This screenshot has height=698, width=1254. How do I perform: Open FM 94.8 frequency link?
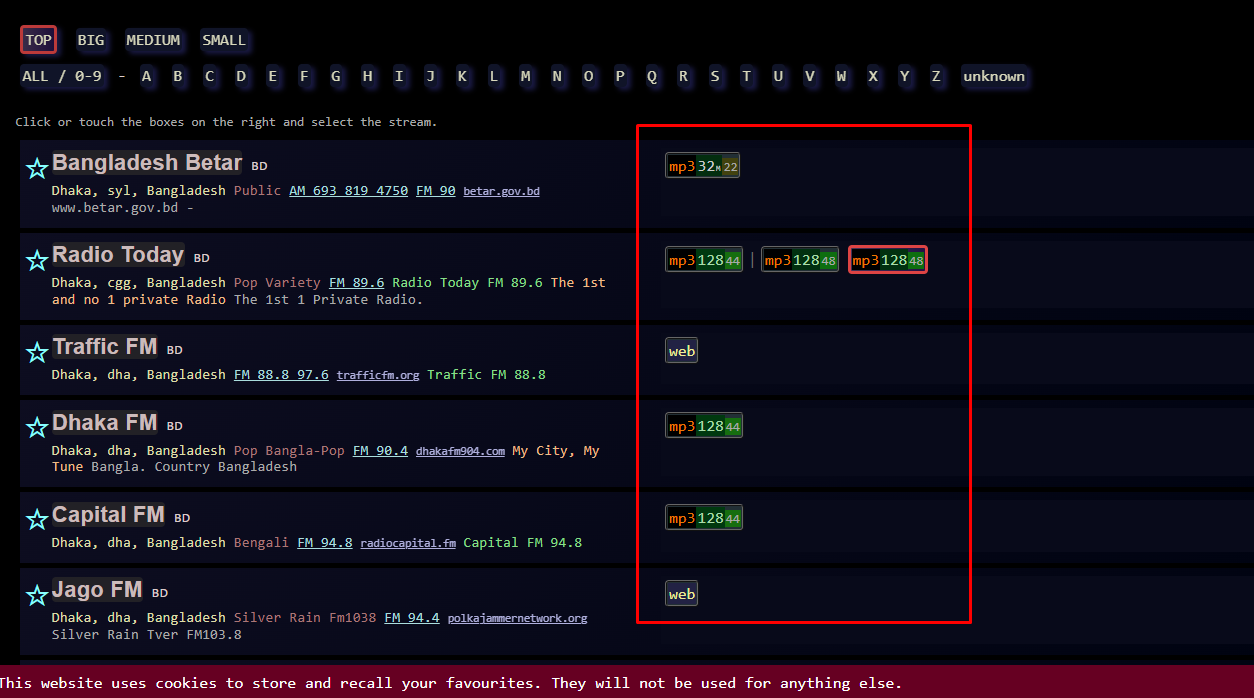coord(325,542)
